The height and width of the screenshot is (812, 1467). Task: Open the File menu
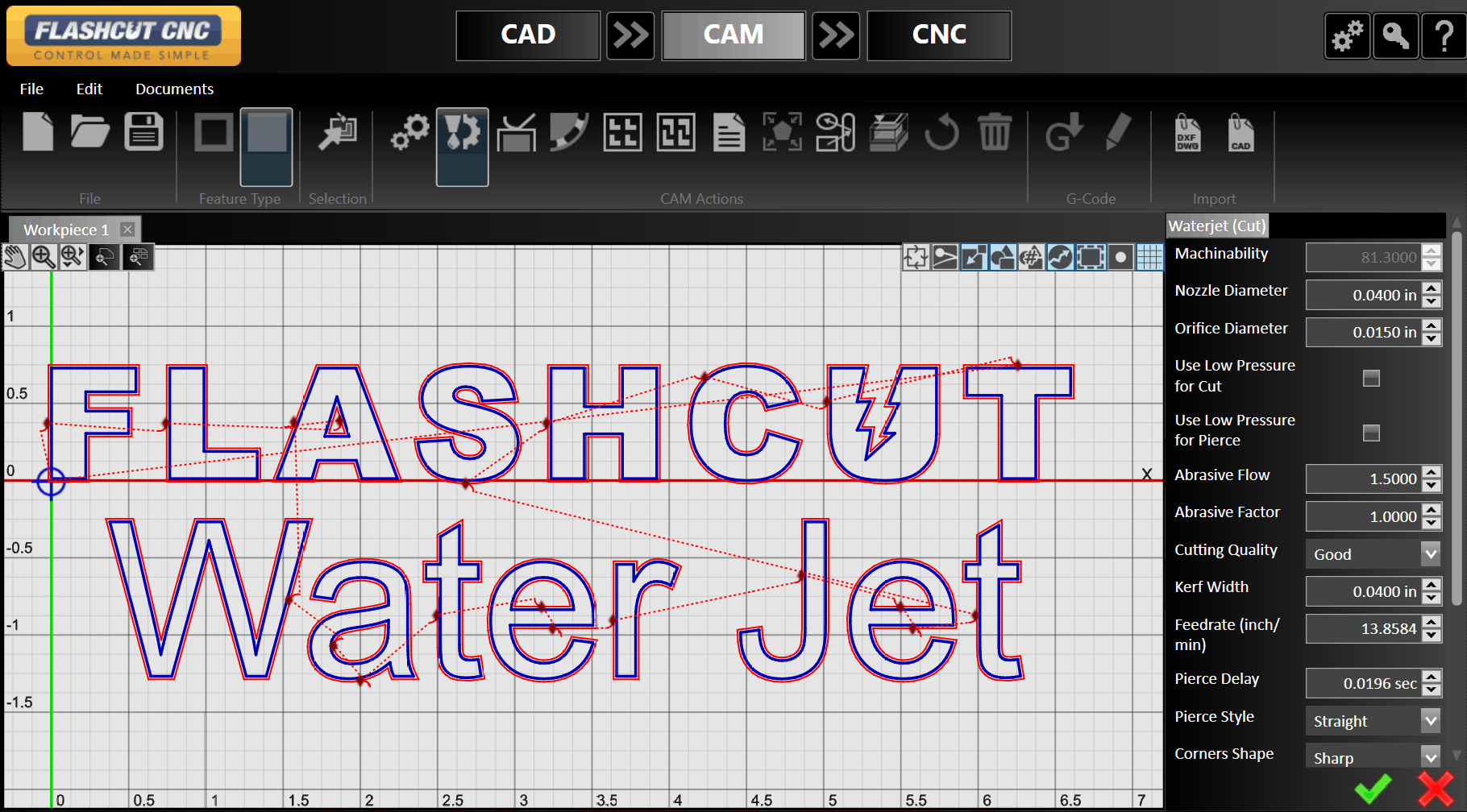31,89
